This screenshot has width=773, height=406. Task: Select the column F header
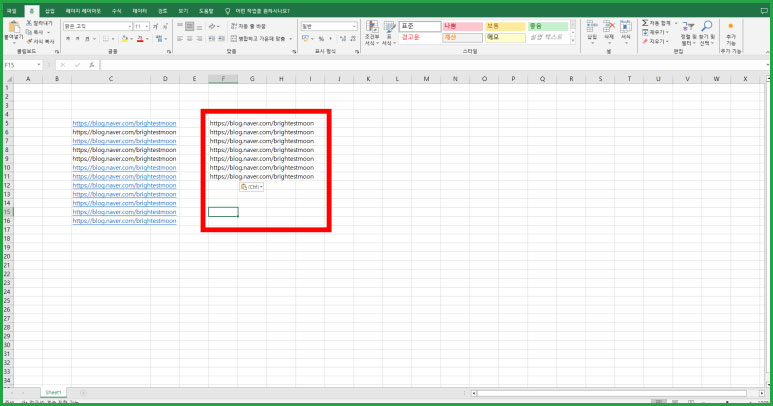[223, 79]
